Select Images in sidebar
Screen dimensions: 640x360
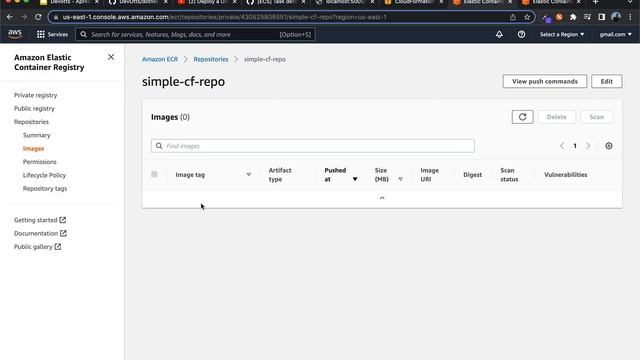[x=33, y=149]
